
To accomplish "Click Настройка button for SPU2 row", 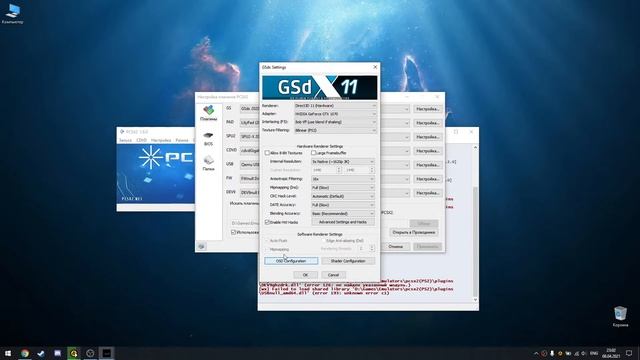I will 427,137.
